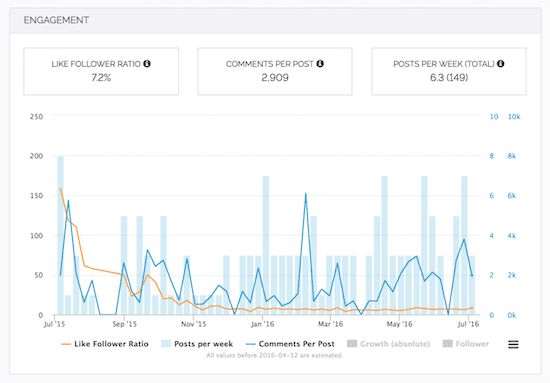The height and width of the screenshot is (383, 550).
Task: Select the Like Follower Ratio 7.2% card
Action: (x=101, y=71)
